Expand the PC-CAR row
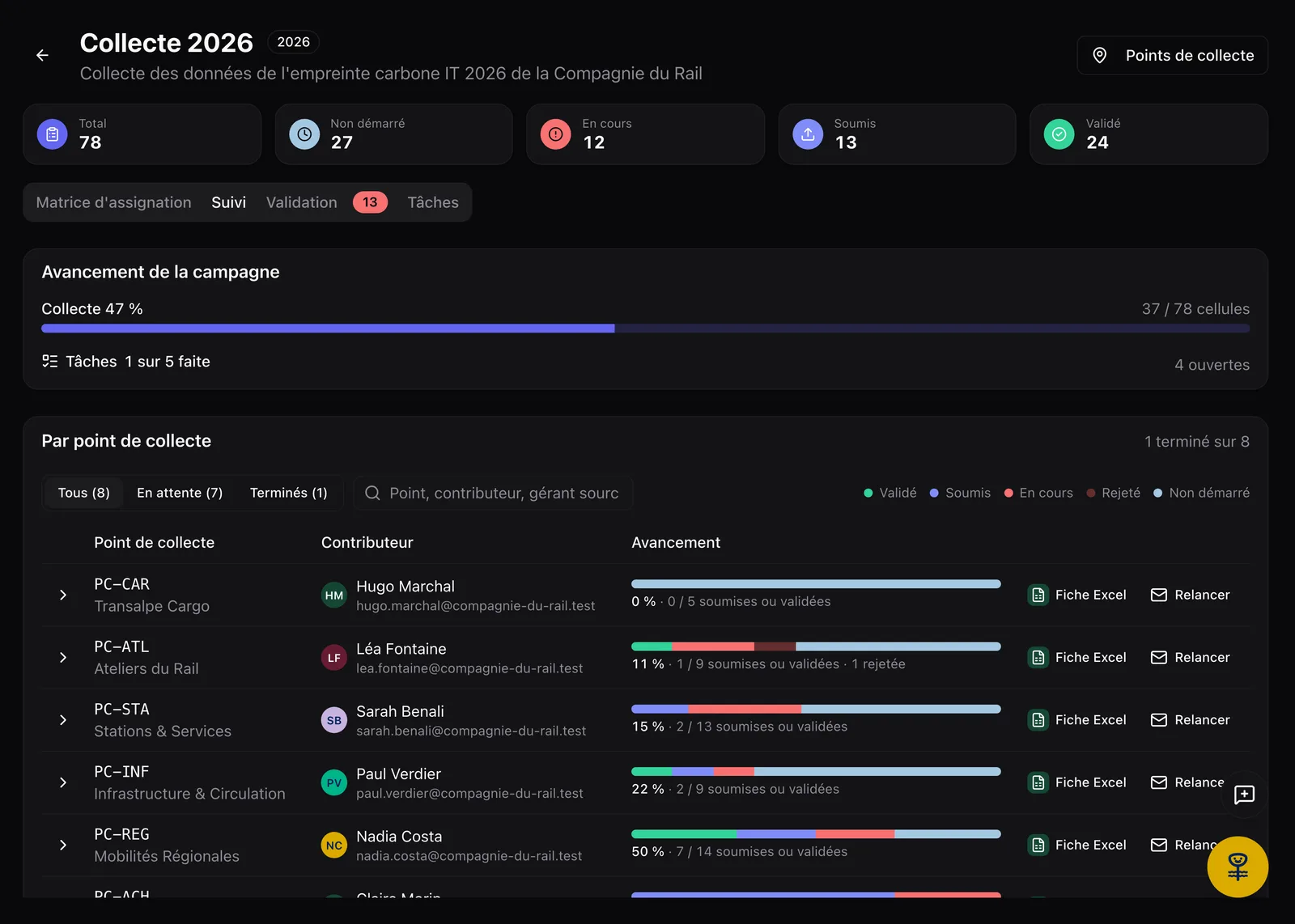Image resolution: width=1295 pixels, height=924 pixels. click(x=63, y=595)
